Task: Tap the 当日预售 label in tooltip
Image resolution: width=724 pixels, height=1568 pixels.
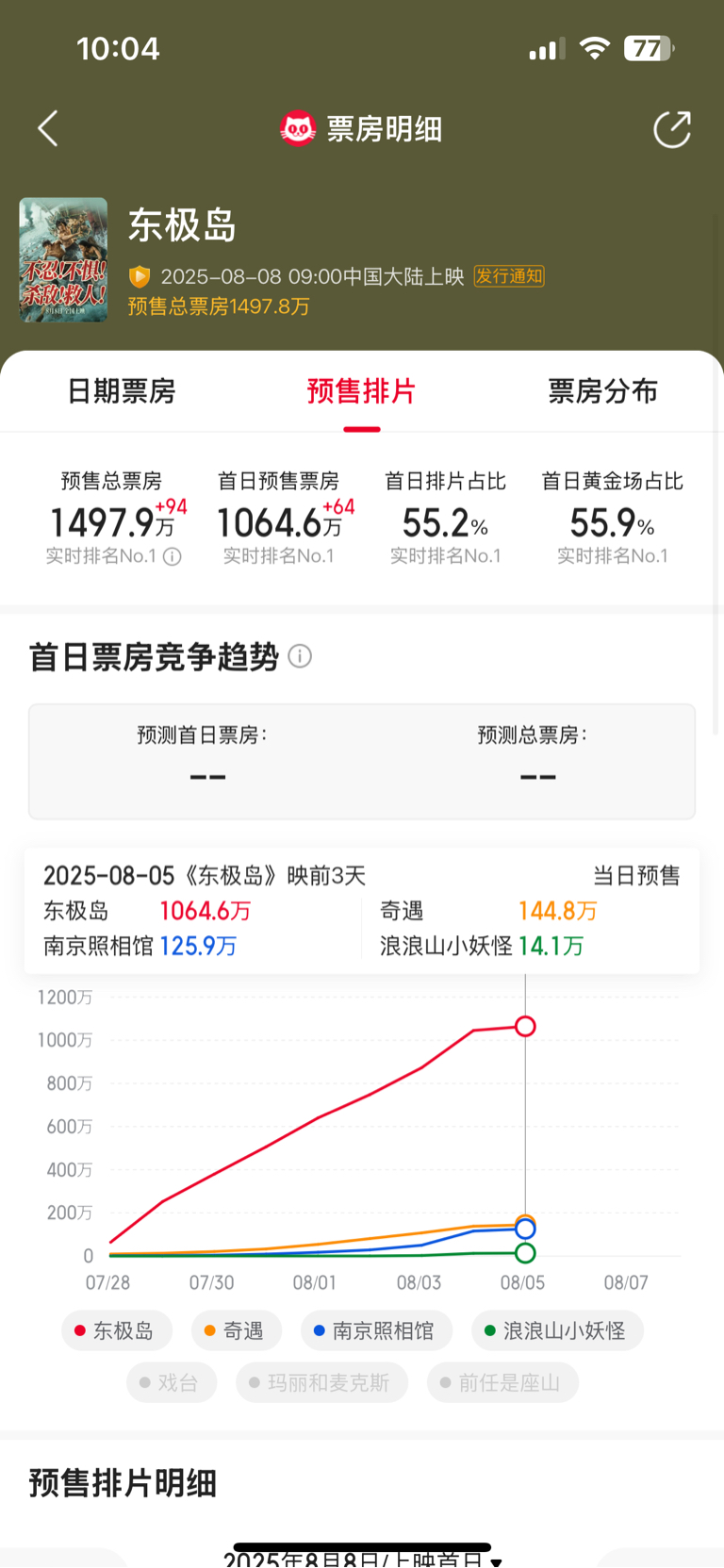Action: [x=636, y=876]
